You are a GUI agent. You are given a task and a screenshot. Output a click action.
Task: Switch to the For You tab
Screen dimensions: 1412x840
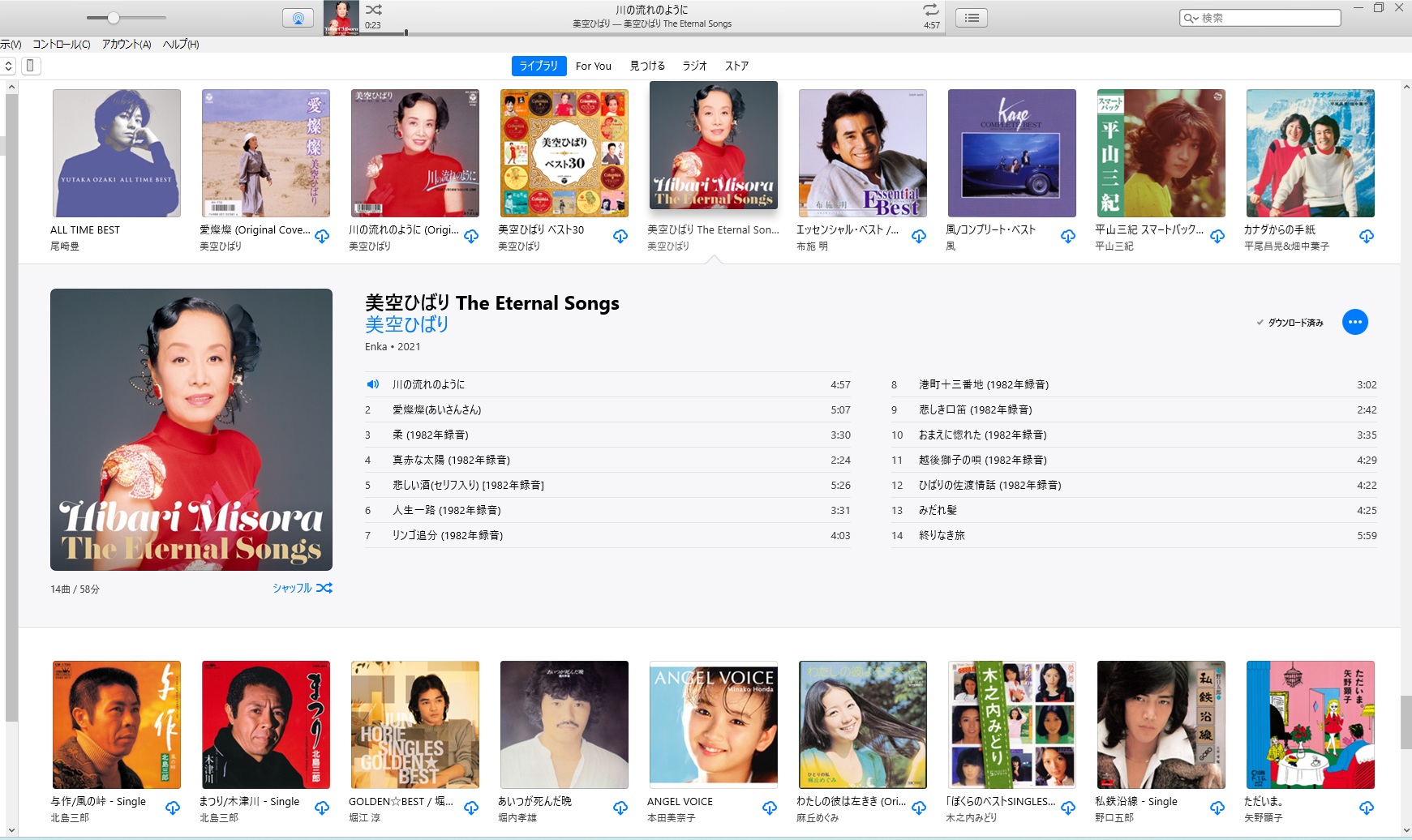tap(594, 66)
